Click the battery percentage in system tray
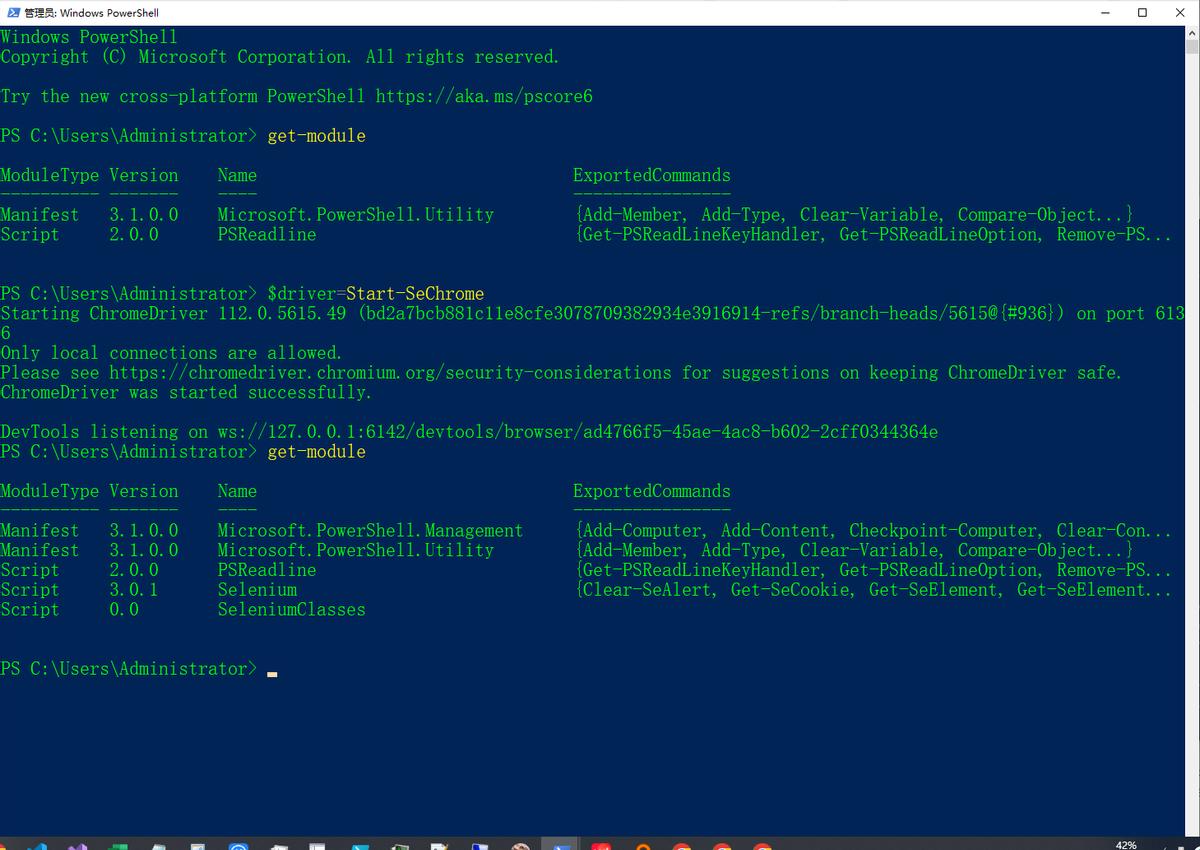Screen dimensions: 1200x850 pyautogui.click(x=1125, y=845)
